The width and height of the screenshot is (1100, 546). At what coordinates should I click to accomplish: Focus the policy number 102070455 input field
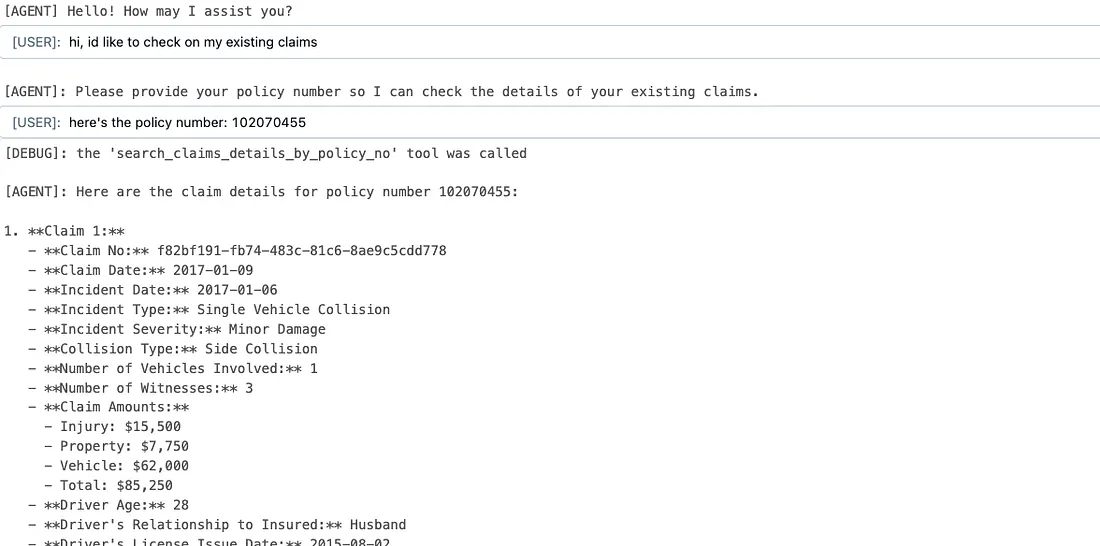pos(550,123)
